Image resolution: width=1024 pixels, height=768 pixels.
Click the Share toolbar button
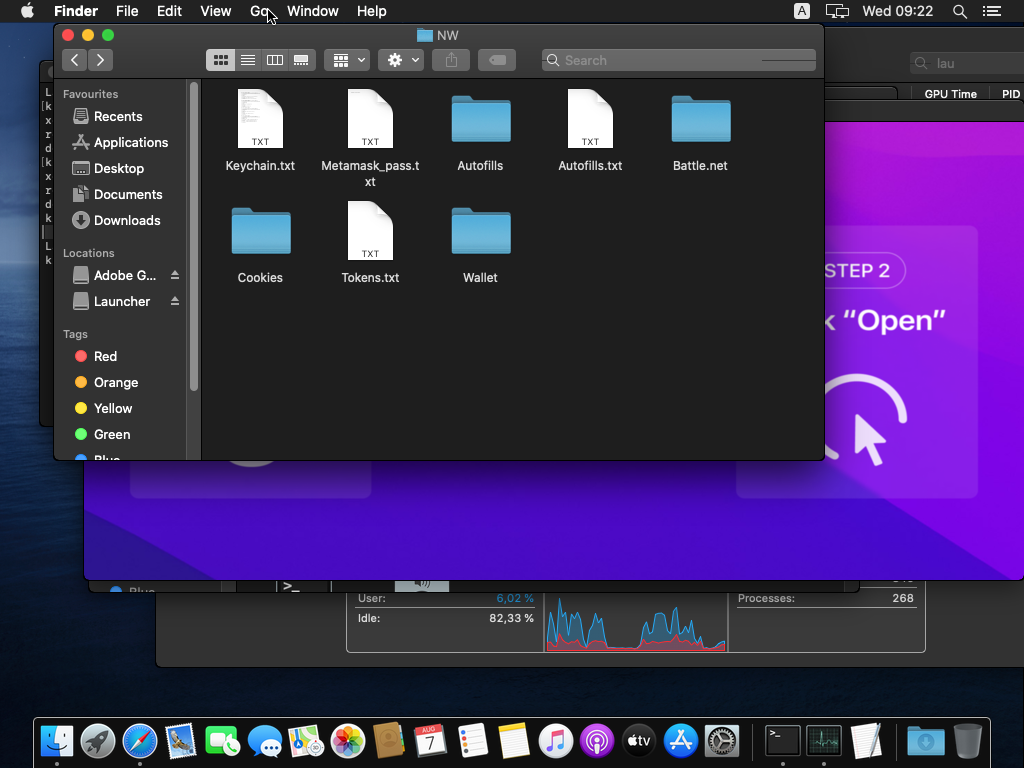tap(451, 60)
